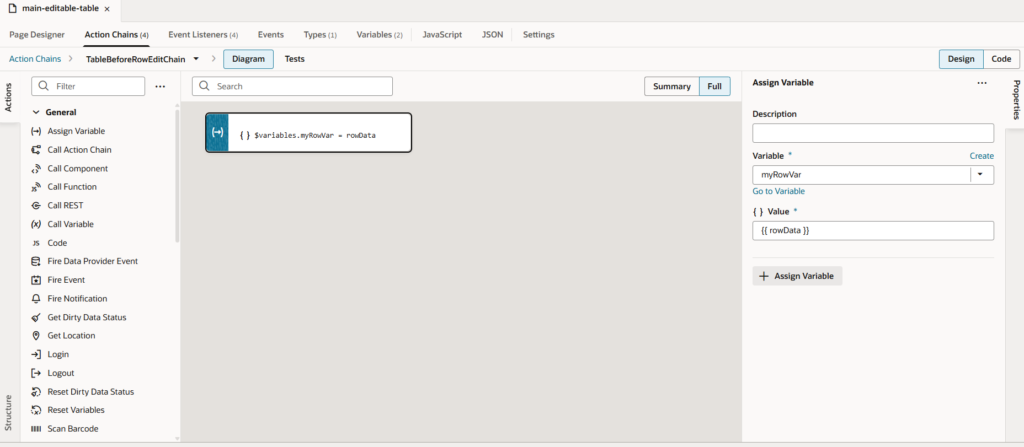Select the Scan Barcode icon
Screen dimensions: 1024x447
(36, 429)
